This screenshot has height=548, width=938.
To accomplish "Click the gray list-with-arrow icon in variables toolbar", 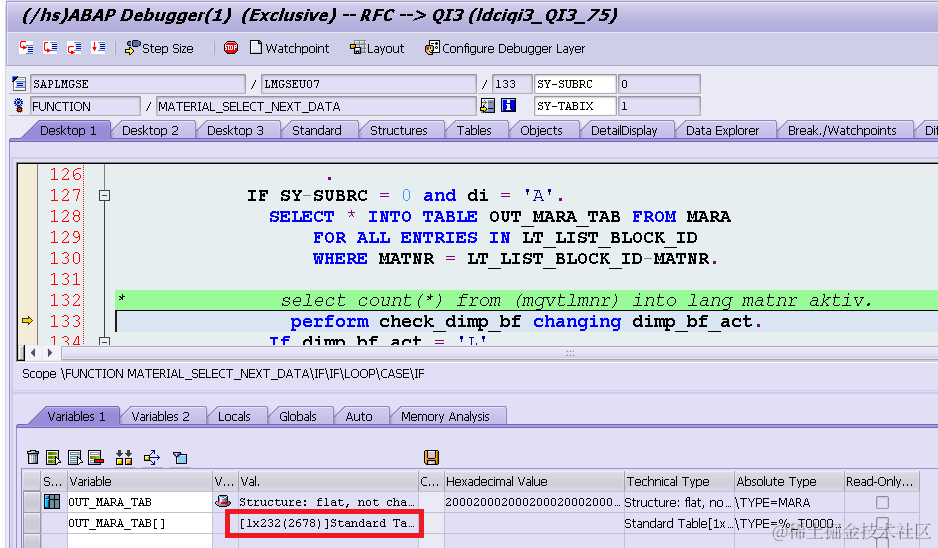I will click(75, 458).
